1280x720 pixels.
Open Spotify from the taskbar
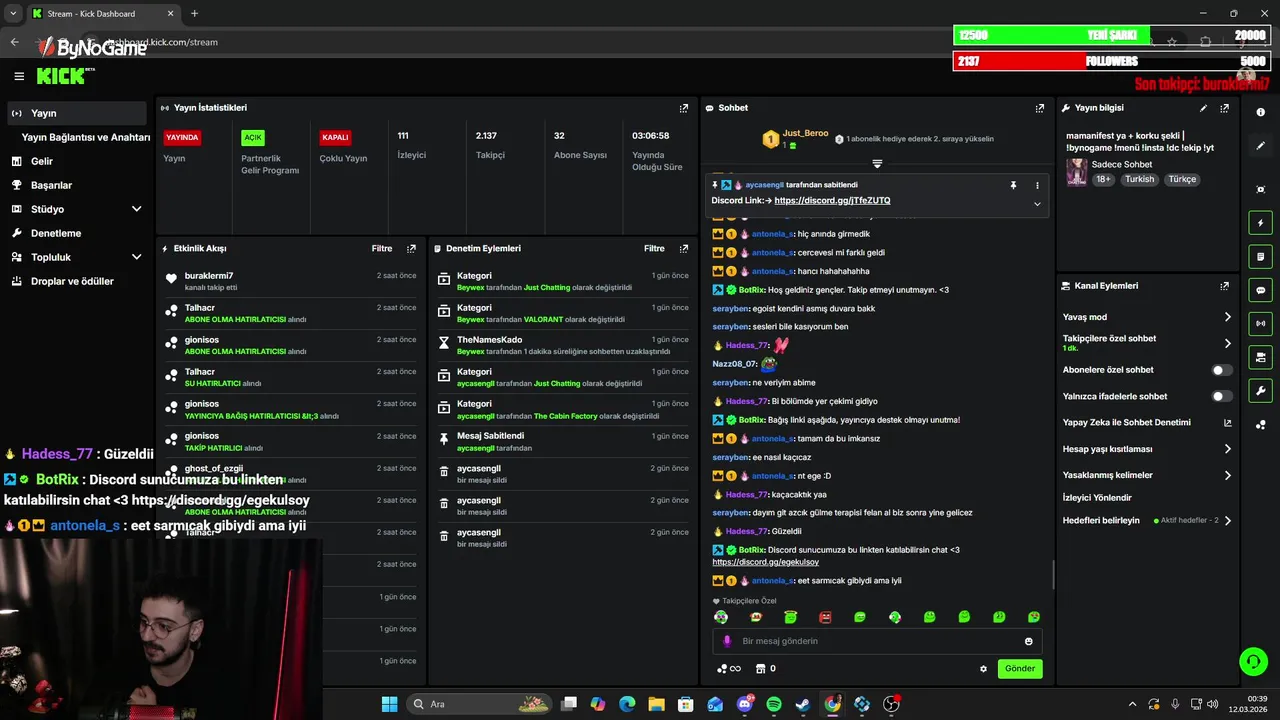coord(774,704)
